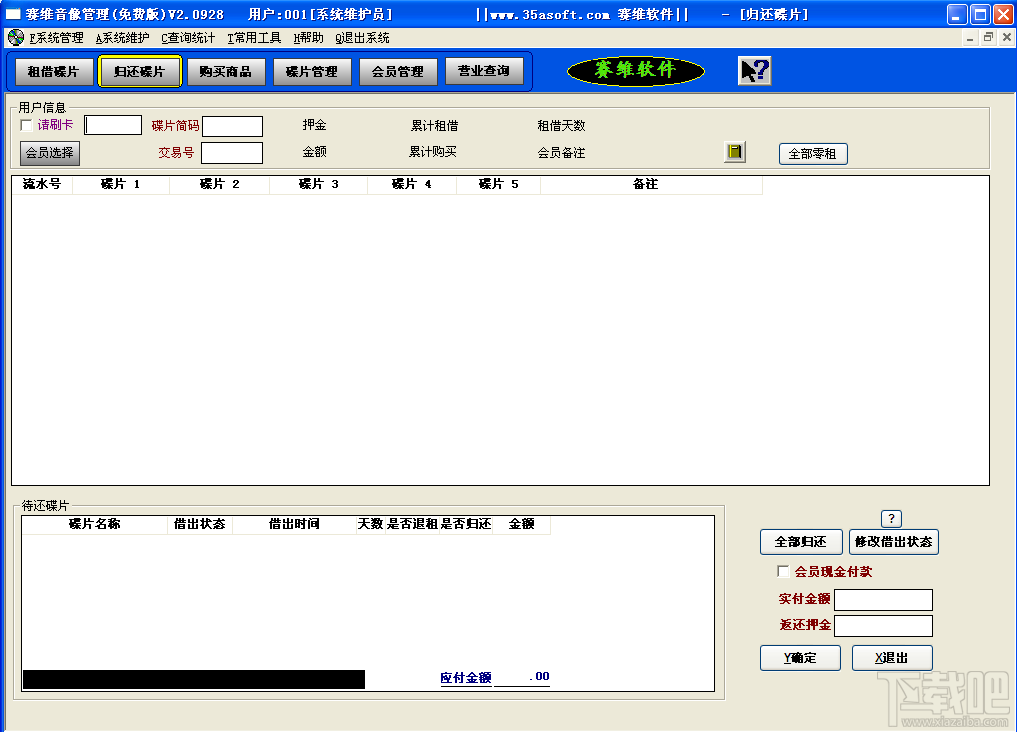Click the black progress bar in 待还碟片
Image resolution: width=1017 pixels, height=732 pixels.
click(x=194, y=679)
